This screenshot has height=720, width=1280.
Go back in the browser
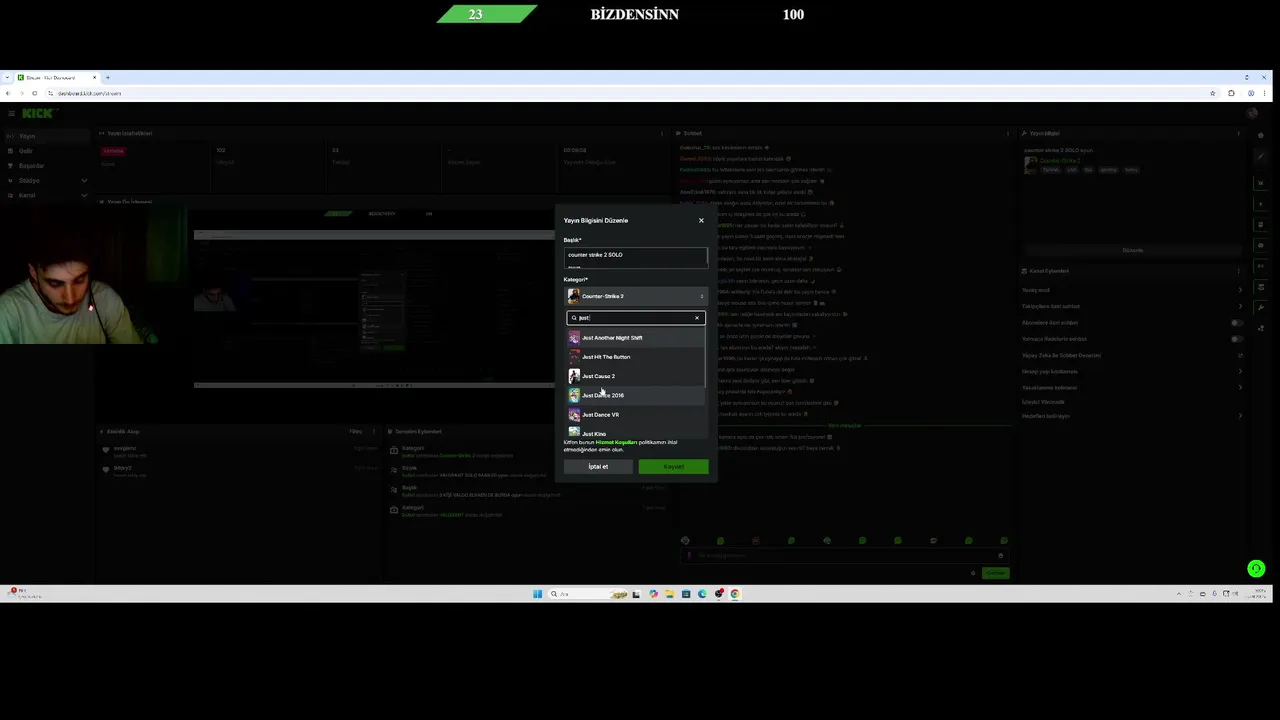8,93
